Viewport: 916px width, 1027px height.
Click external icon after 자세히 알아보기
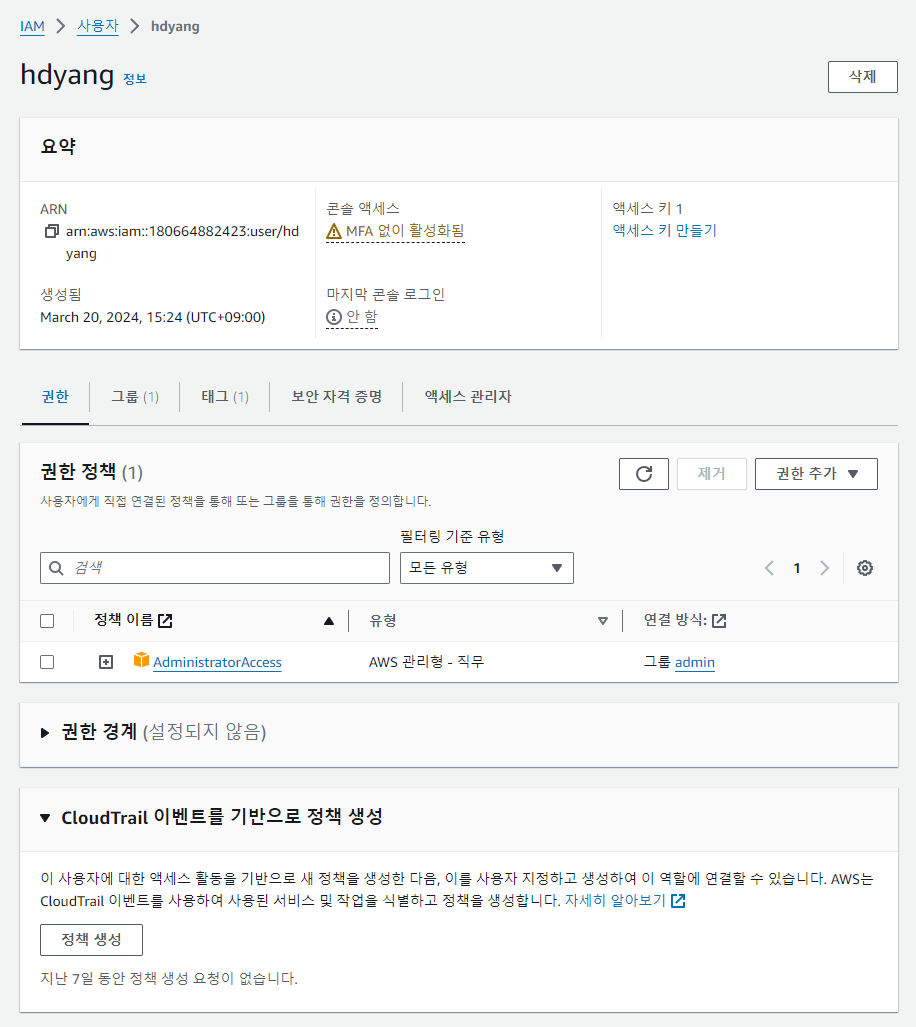(678, 901)
